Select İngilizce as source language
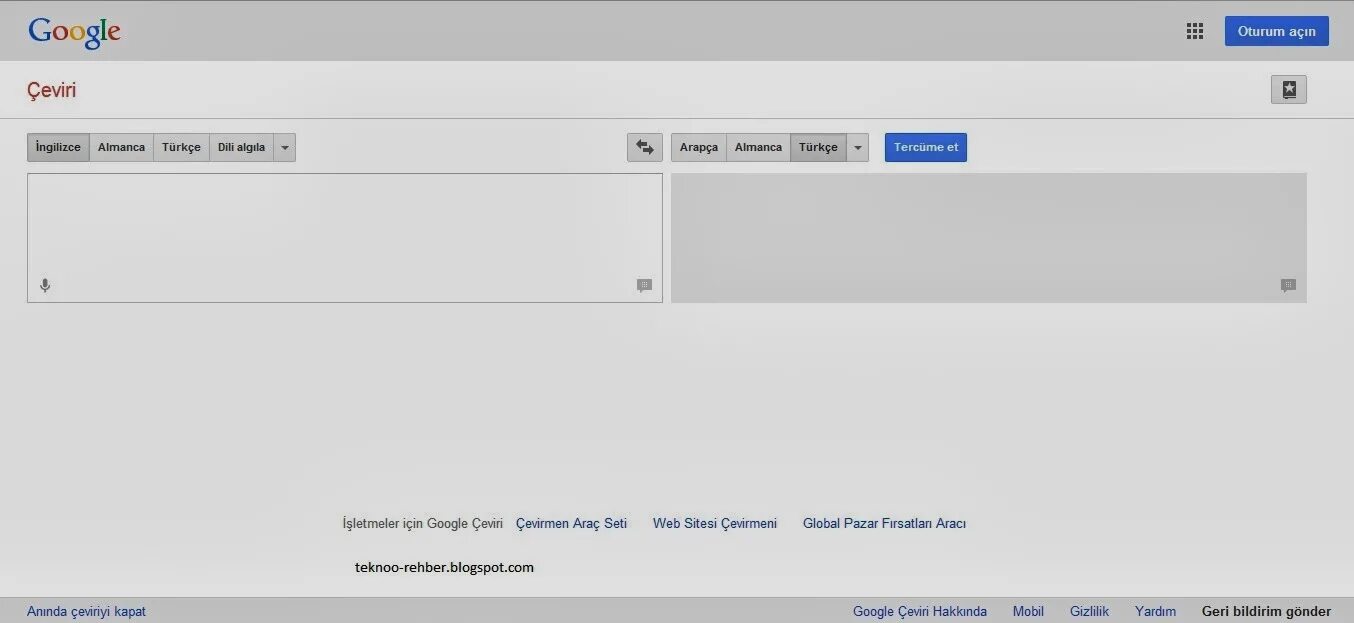Screen dimensions: 1354x623 (x=58, y=147)
